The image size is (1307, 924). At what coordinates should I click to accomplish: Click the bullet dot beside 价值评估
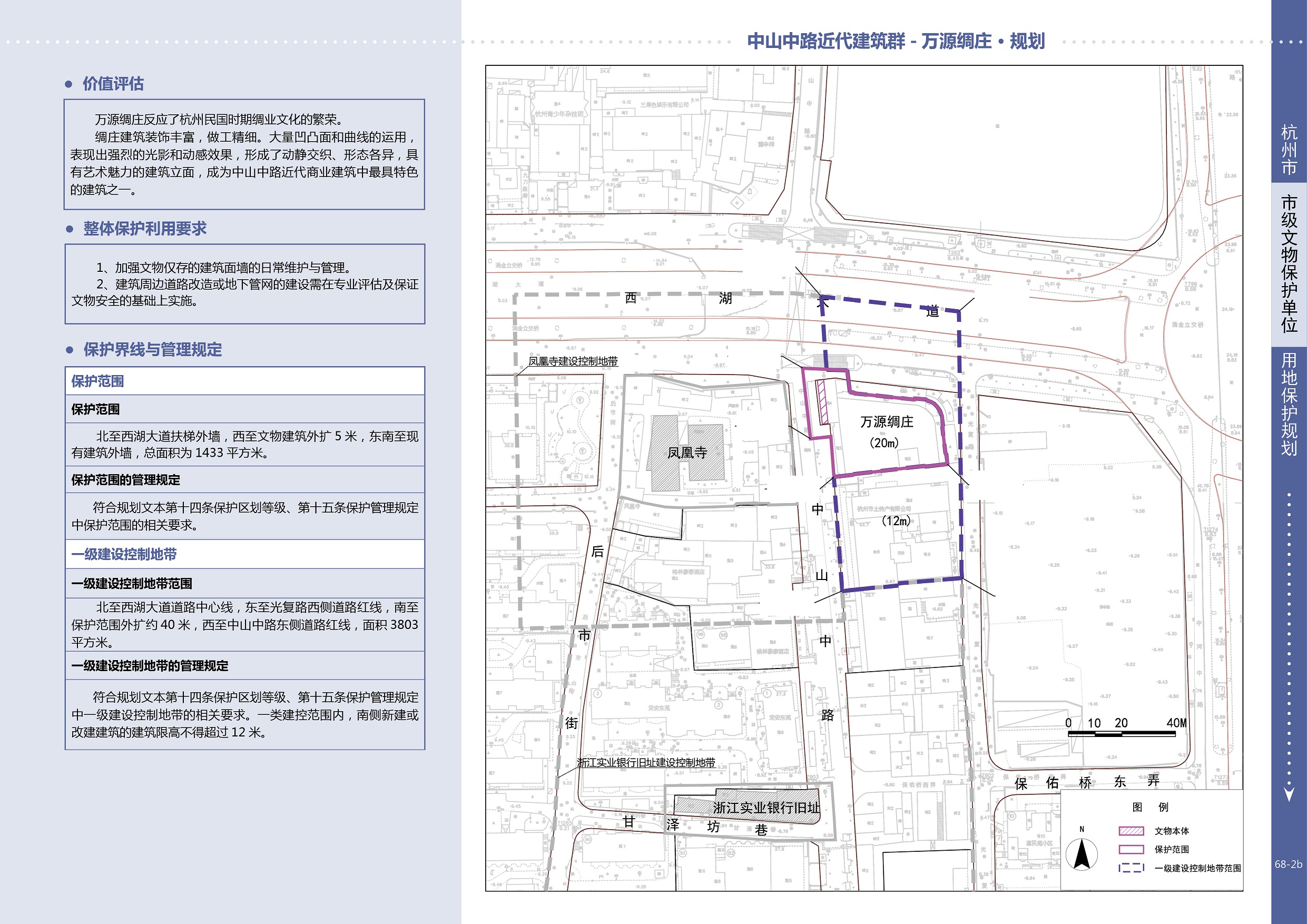(69, 84)
